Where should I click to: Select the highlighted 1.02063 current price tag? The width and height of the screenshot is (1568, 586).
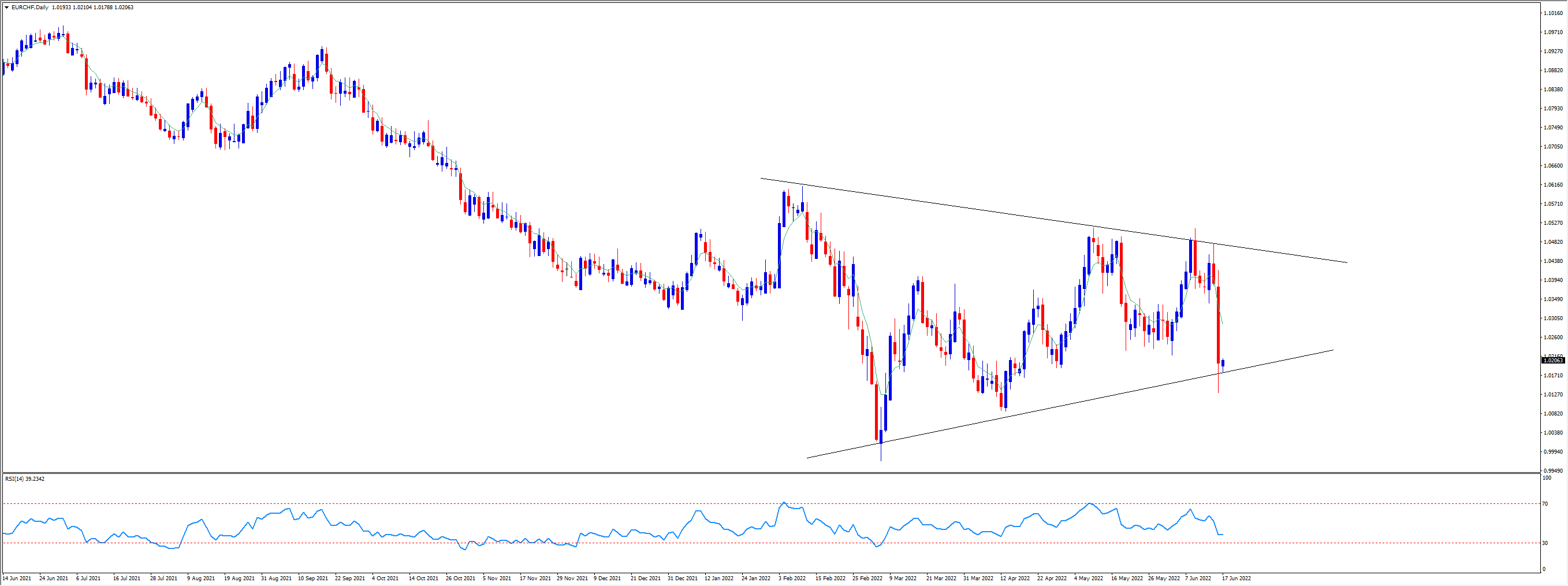1553,361
